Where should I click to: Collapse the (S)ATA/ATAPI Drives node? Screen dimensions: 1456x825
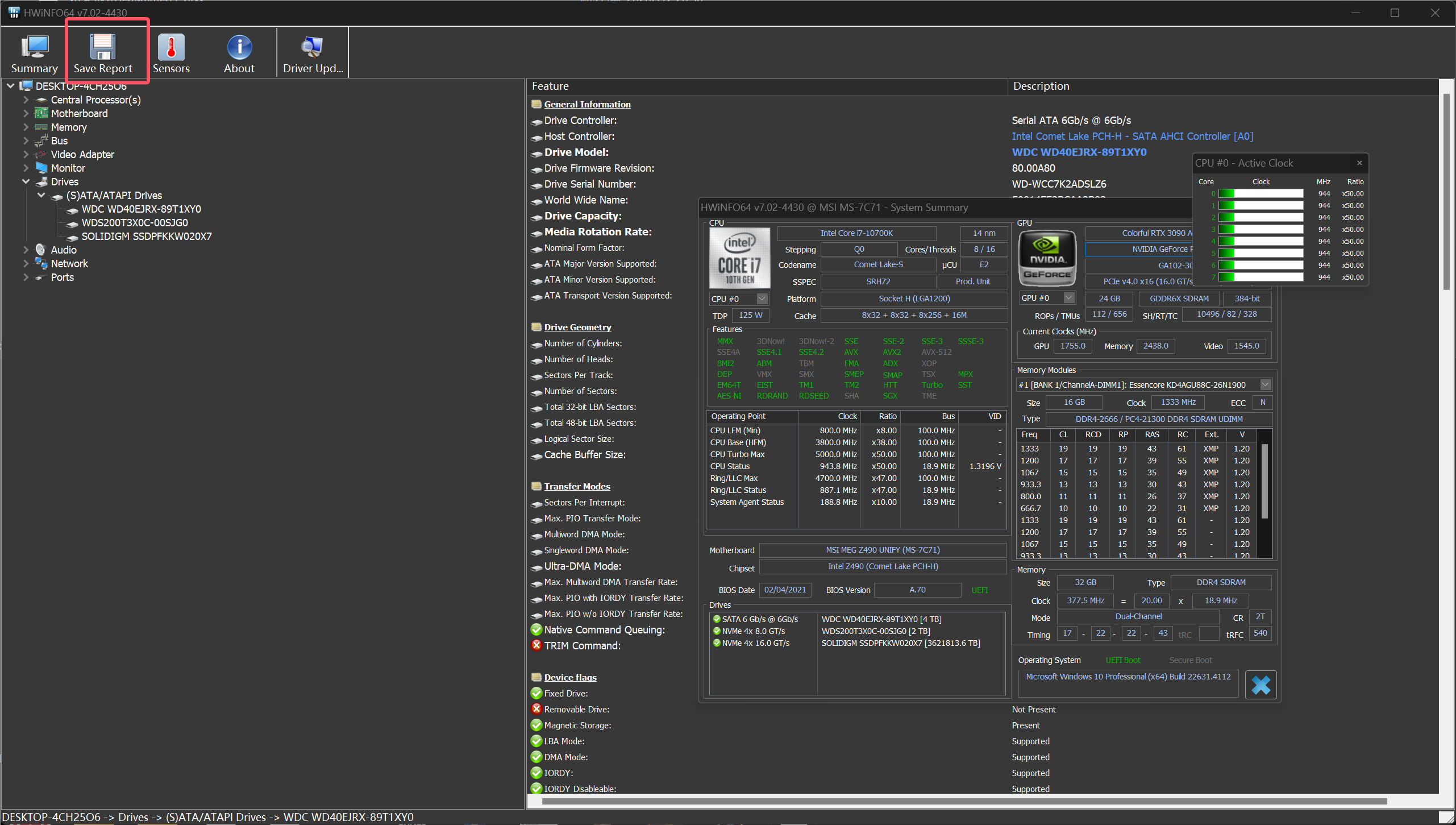click(x=41, y=195)
